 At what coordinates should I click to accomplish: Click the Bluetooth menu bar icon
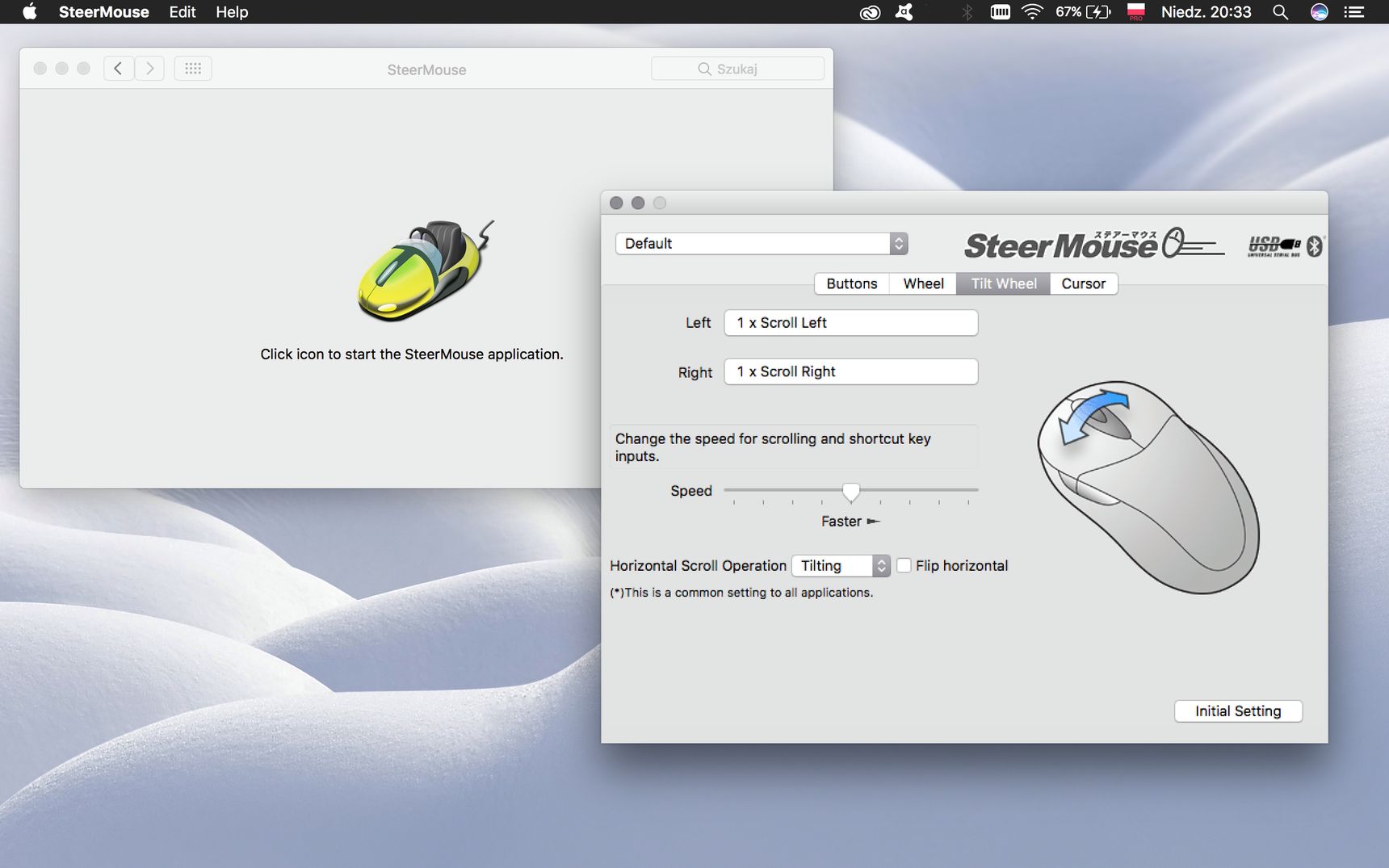coord(967,12)
